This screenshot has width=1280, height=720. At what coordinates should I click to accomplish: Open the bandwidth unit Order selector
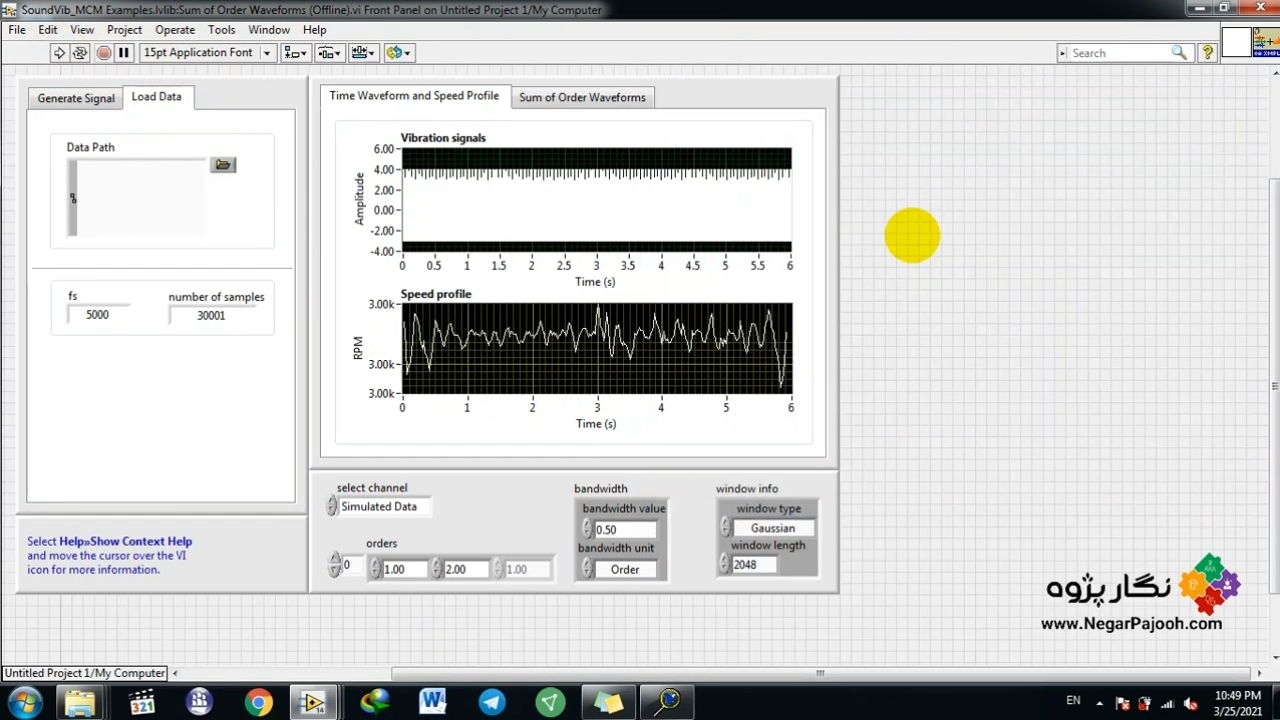625,569
